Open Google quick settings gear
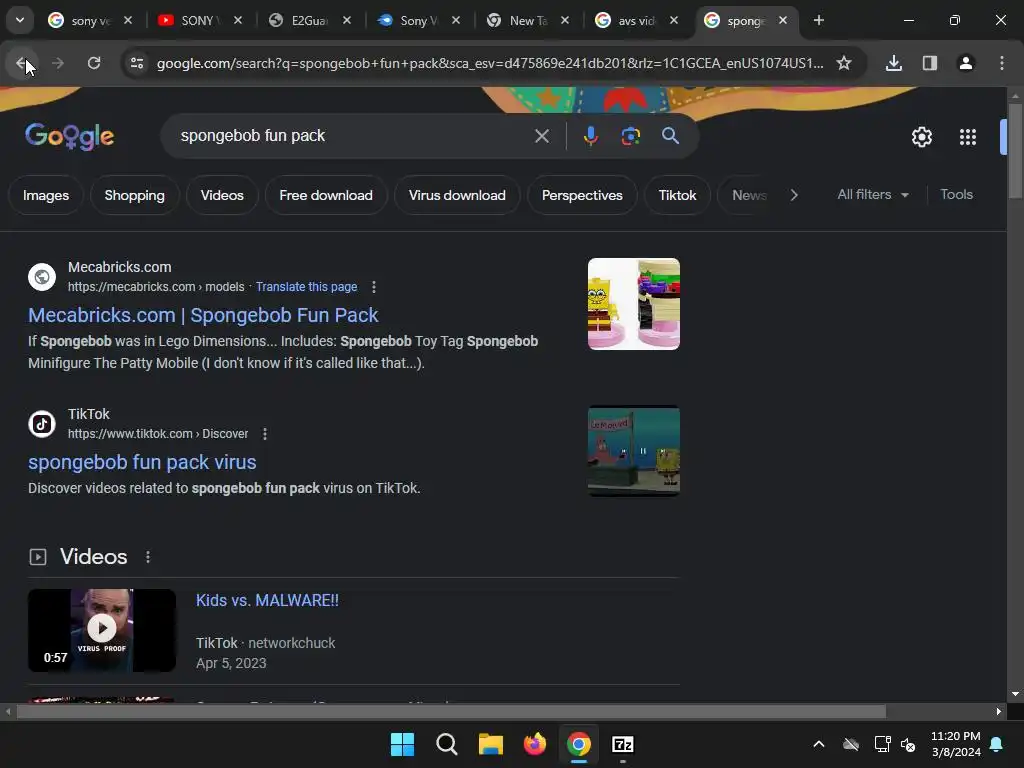 pyautogui.click(x=921, y=137)
